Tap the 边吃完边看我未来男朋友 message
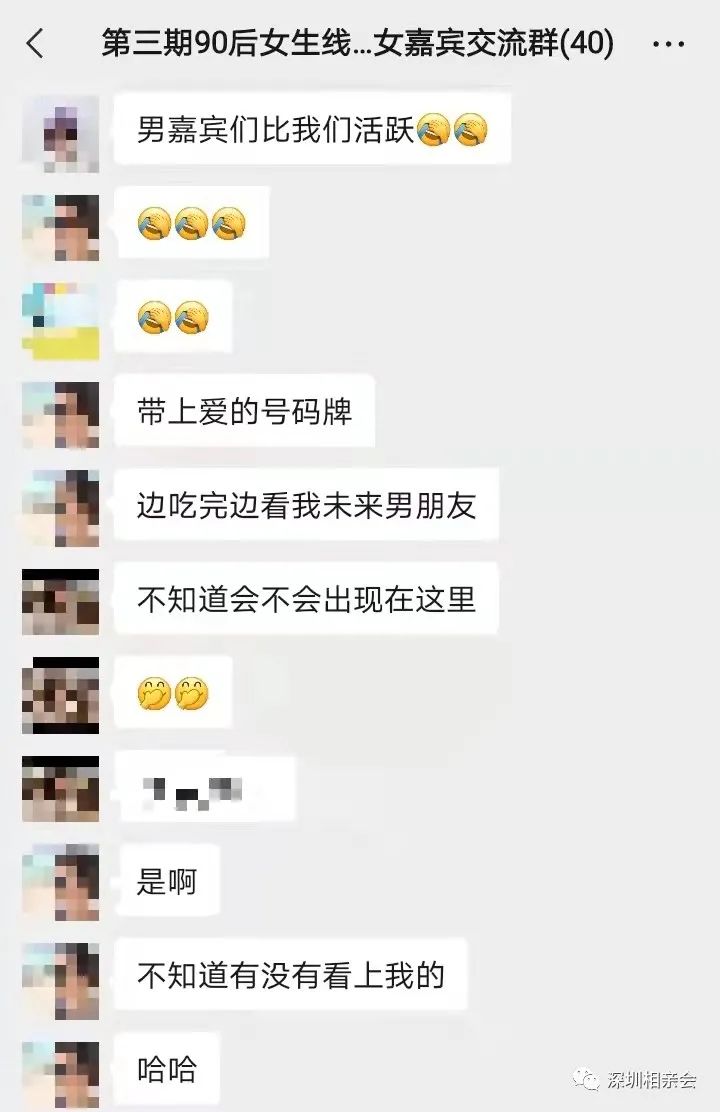Image resolution: width=720 pixels, height=1112 pixels. [306, 506]
